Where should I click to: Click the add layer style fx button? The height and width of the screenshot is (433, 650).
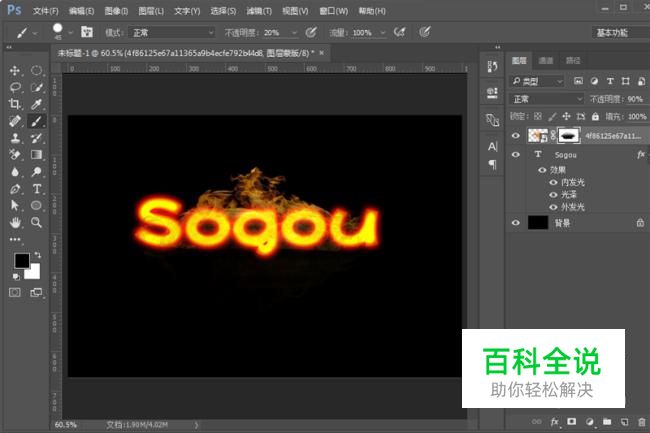[x=554, y=422]
